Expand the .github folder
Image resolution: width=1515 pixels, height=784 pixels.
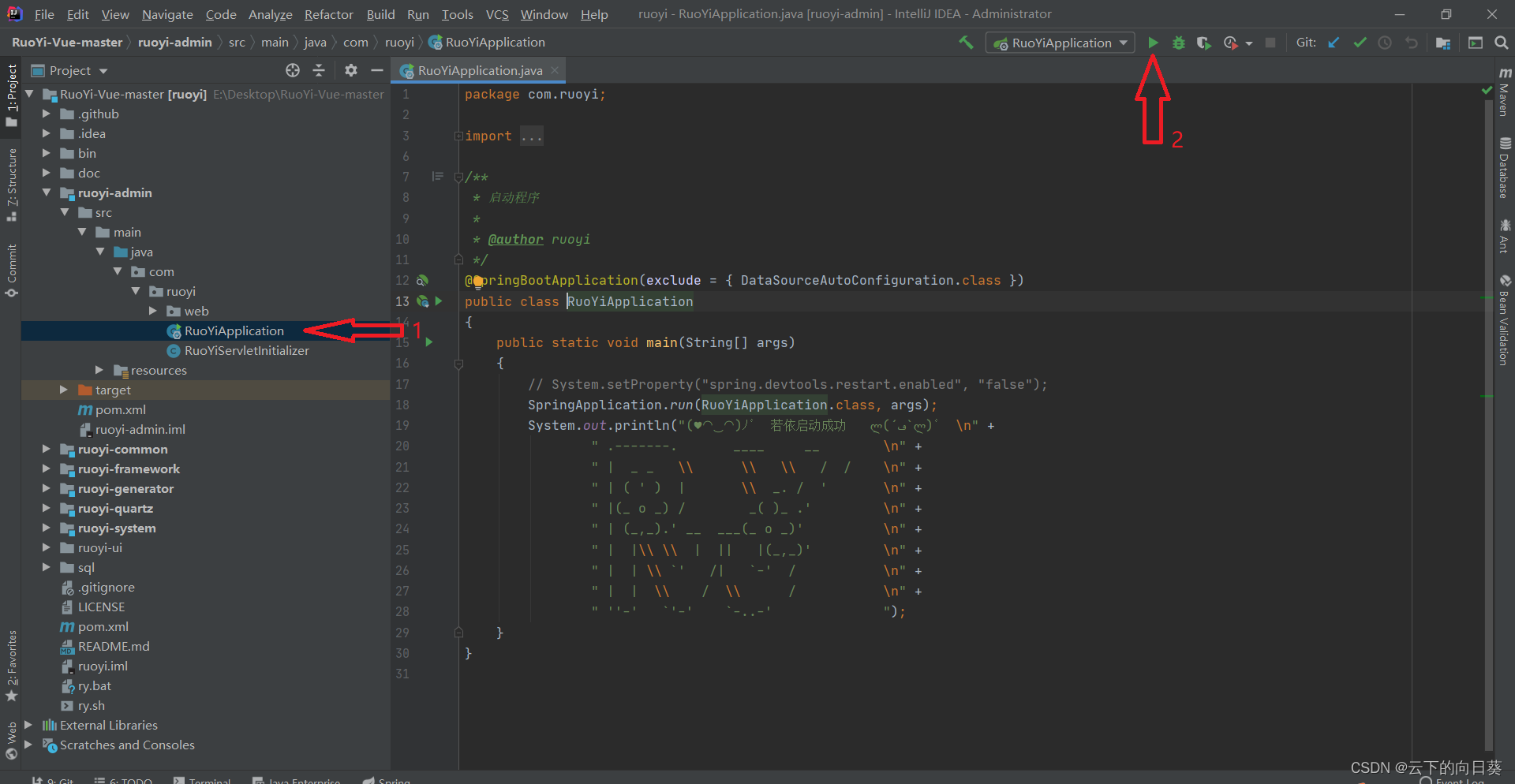(x=46, y=114)
